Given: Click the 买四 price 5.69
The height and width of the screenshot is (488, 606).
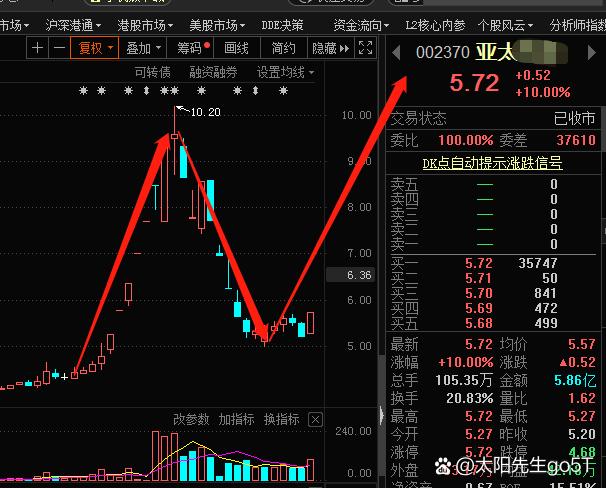Looking at the screenshot, I should click(479, 308).
